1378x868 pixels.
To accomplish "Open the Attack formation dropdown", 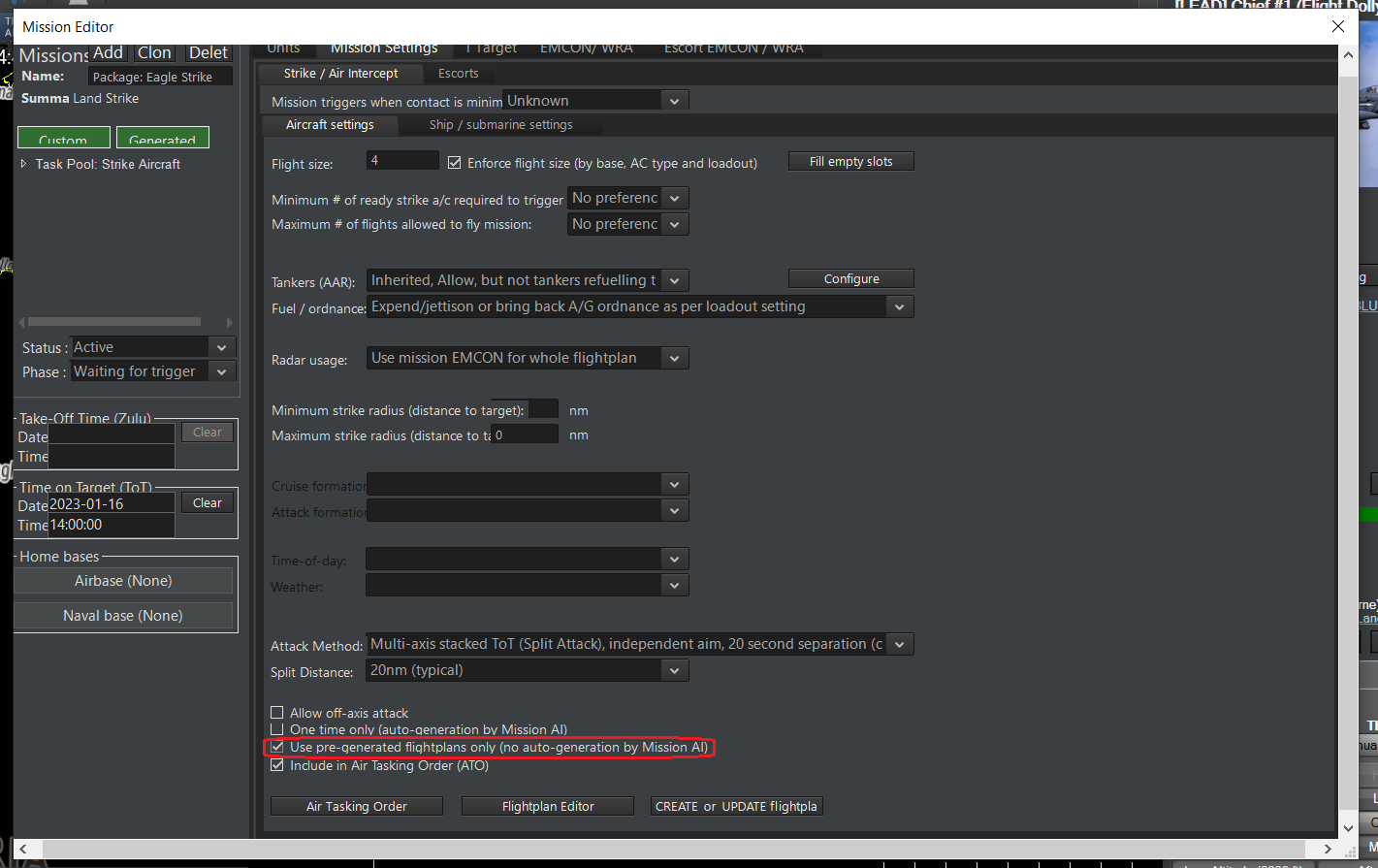I will 528,510.
